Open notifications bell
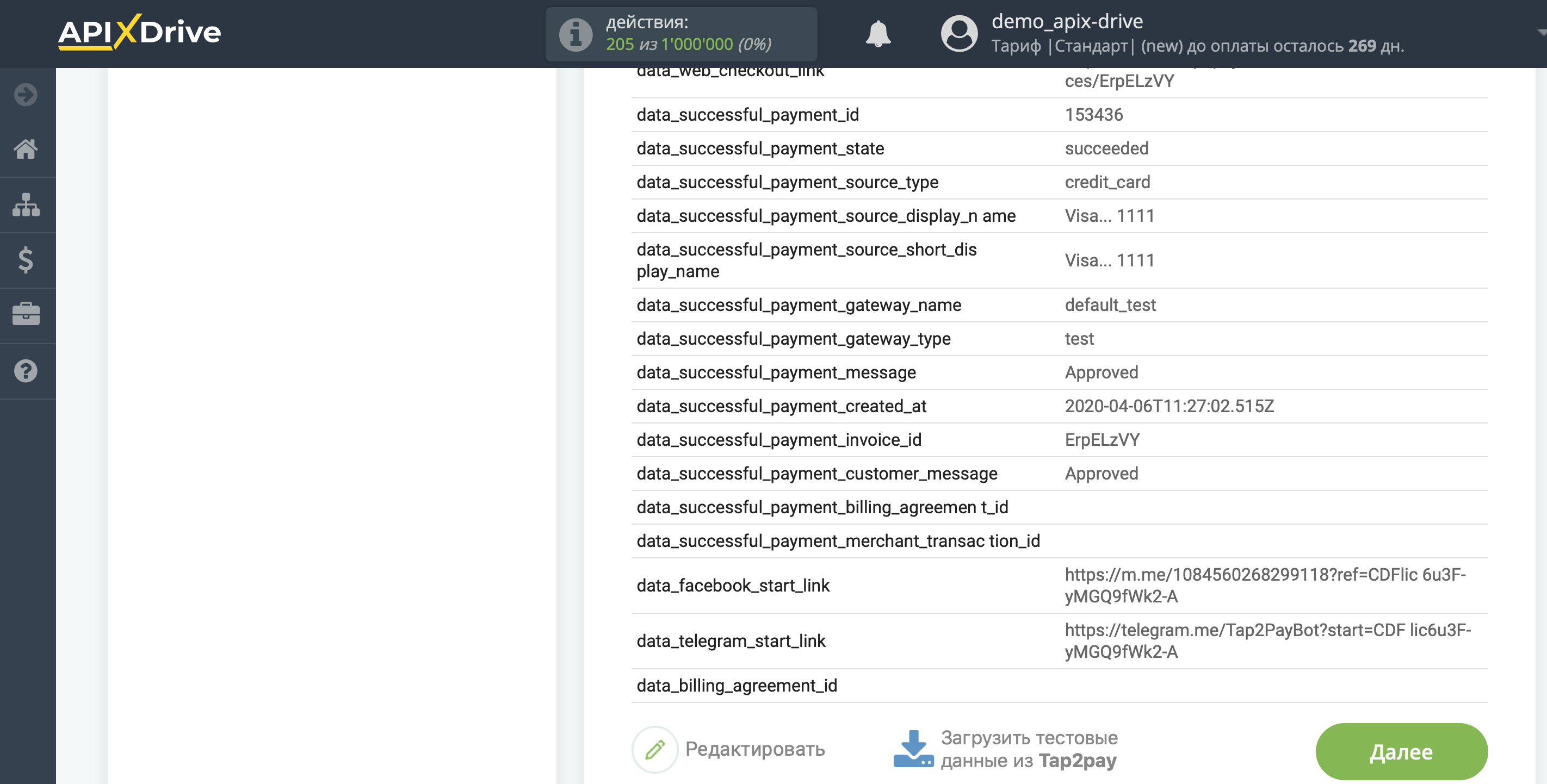This screenshot has width=1547, height=784. 878,34
